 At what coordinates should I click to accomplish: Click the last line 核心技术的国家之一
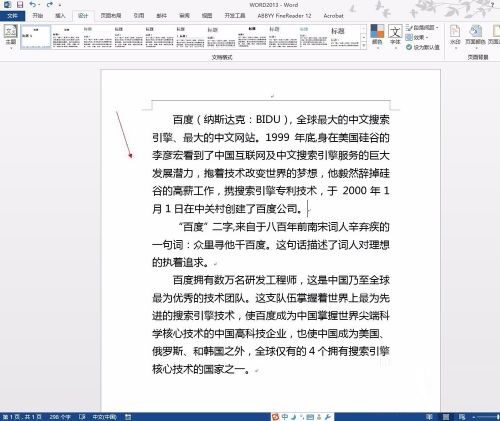pyautogui.click(x=201, y=369)
